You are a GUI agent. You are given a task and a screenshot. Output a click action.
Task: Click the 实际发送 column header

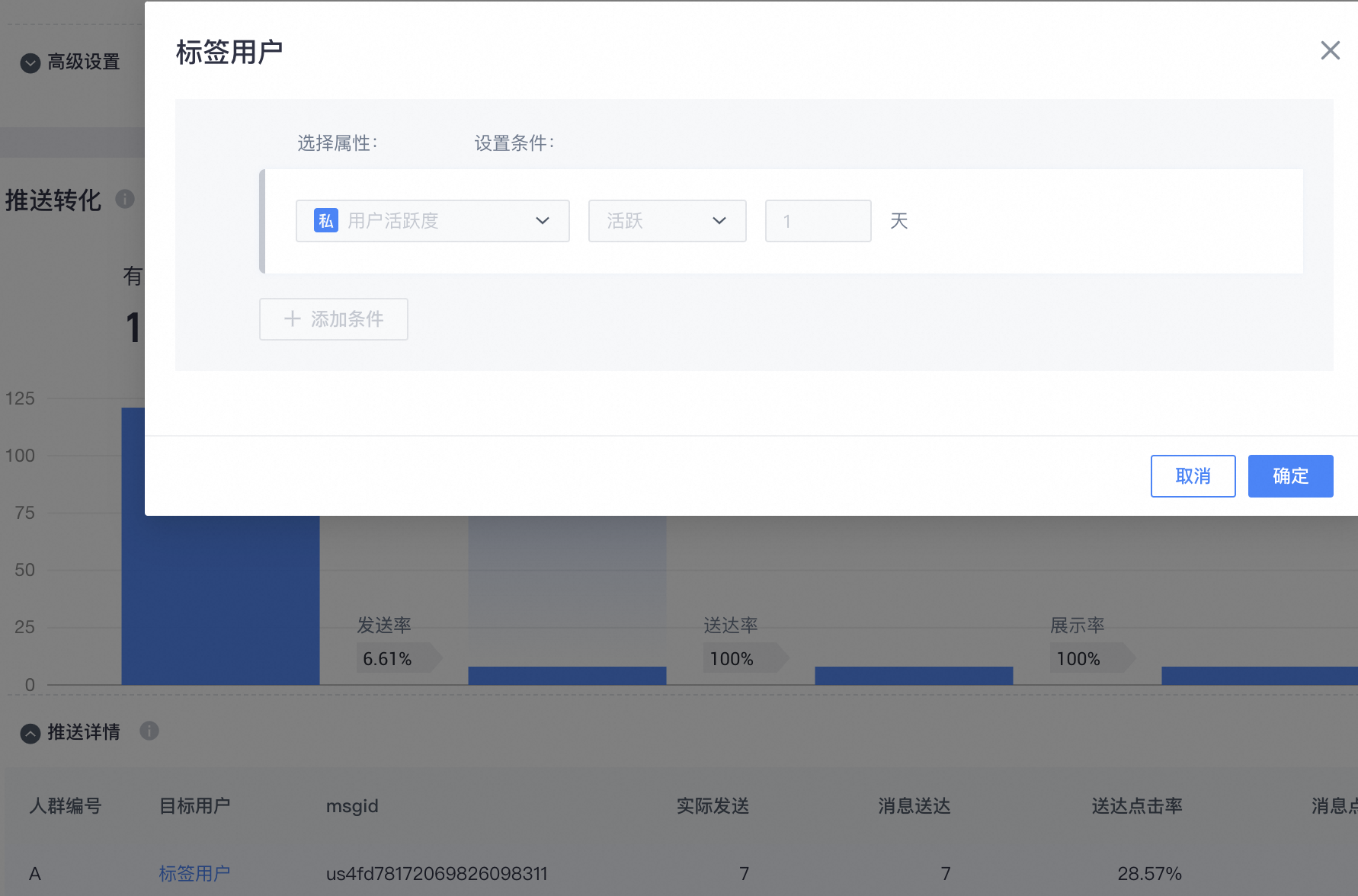tap(713, 805)
